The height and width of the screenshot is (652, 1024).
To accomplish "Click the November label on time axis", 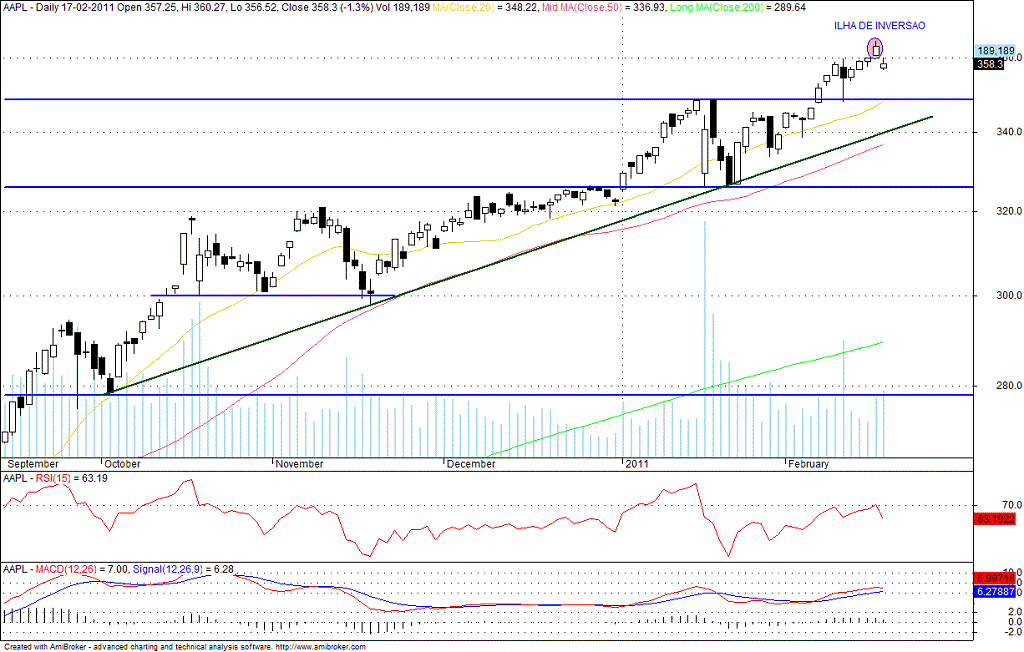I will point(299,464).
